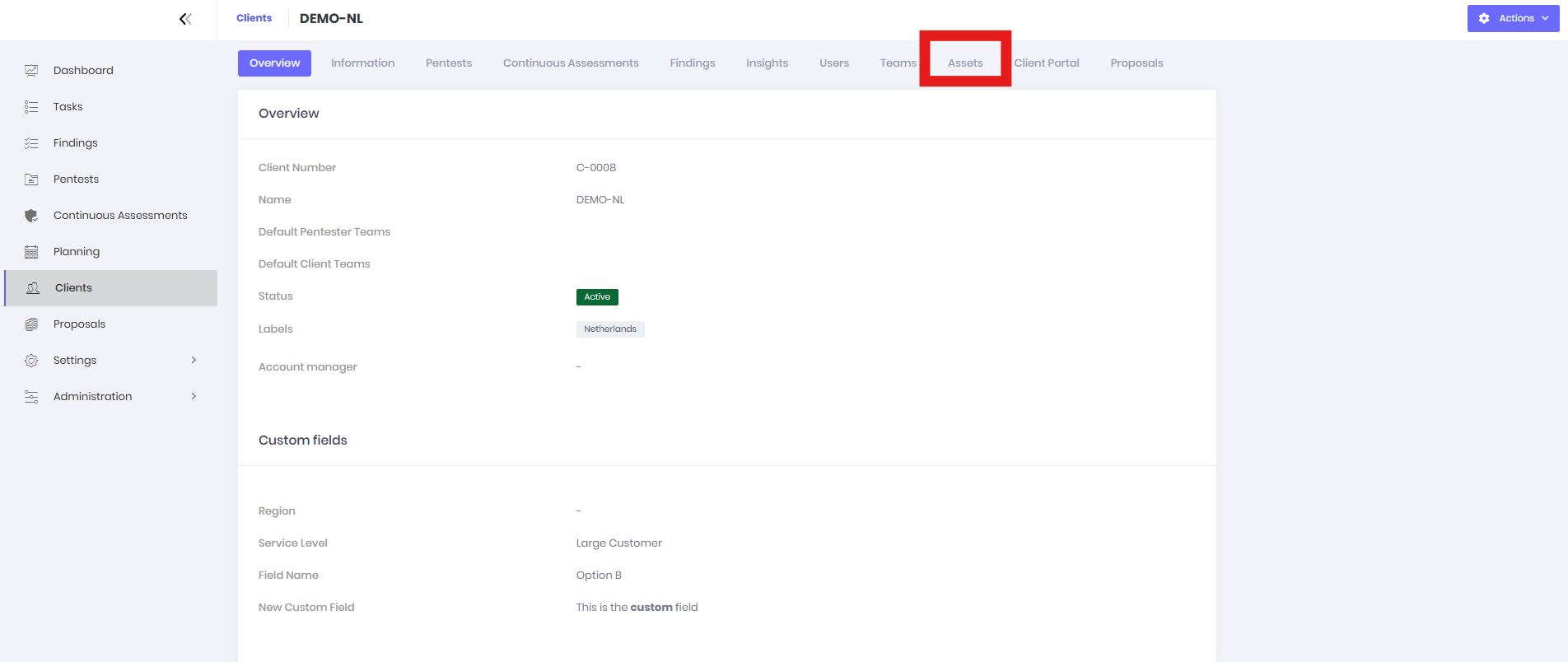Go to the Client Portal tab
Screen dimensions: 1568x662
pyautogui.click(x=1046, y=63)
